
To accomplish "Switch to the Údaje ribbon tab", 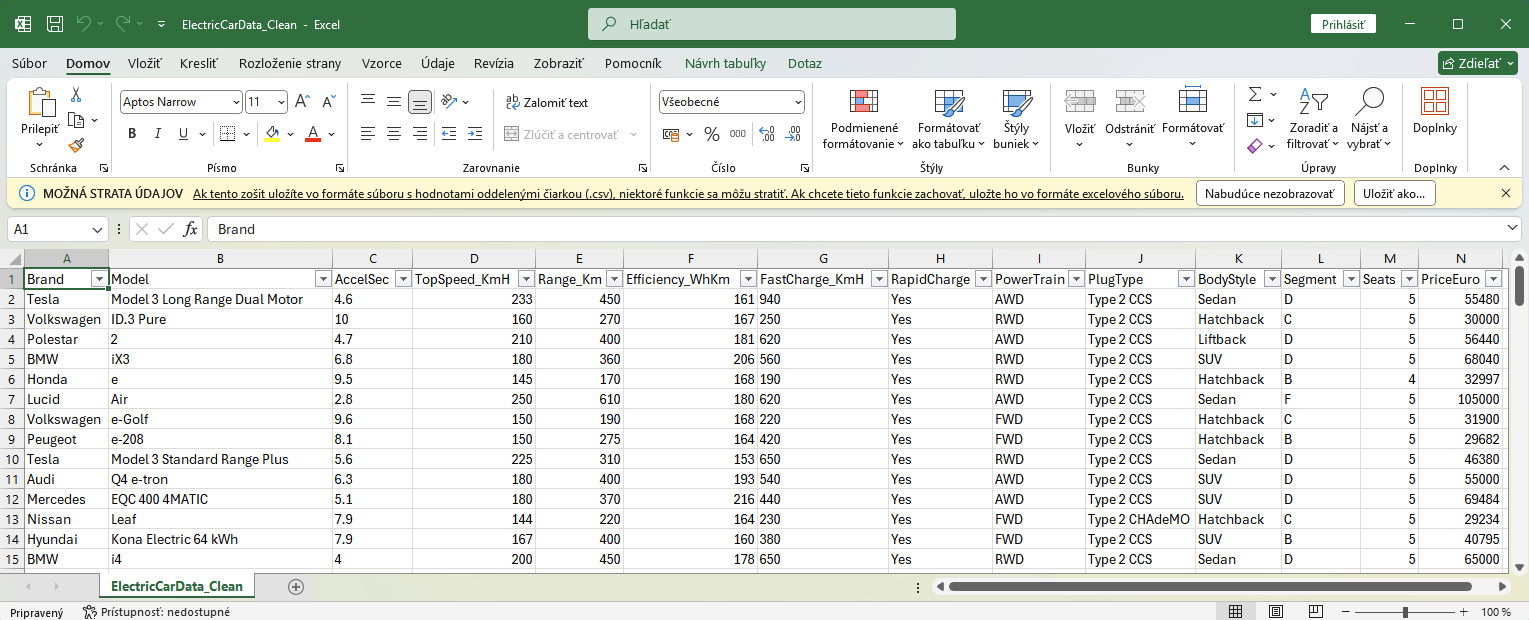I will click(438, 63).
